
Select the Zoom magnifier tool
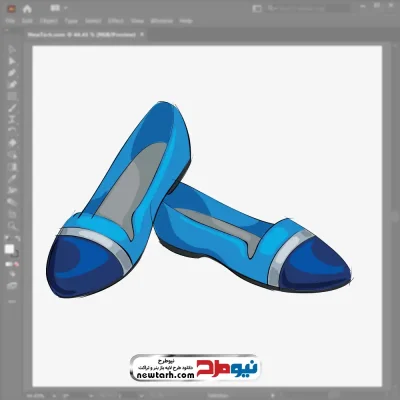(x=12, y=225)
